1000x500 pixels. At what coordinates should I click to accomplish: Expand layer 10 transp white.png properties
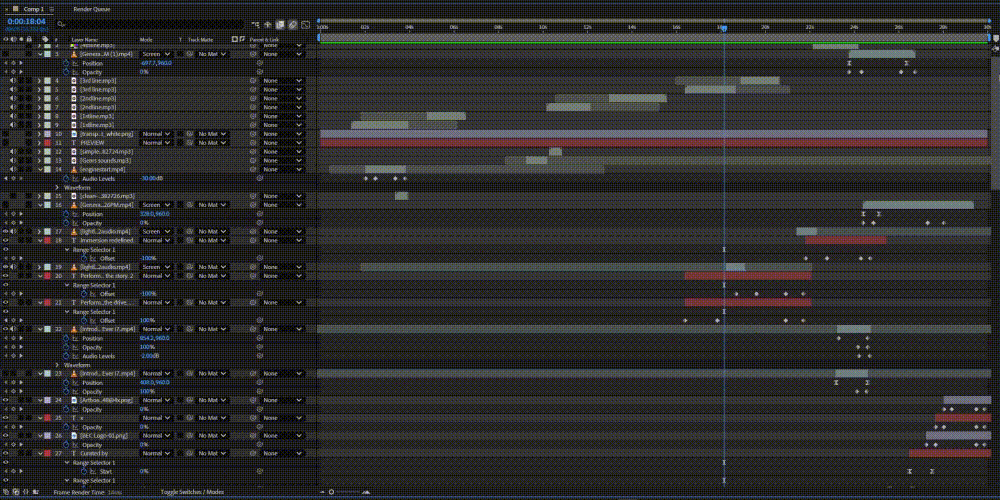39,133
